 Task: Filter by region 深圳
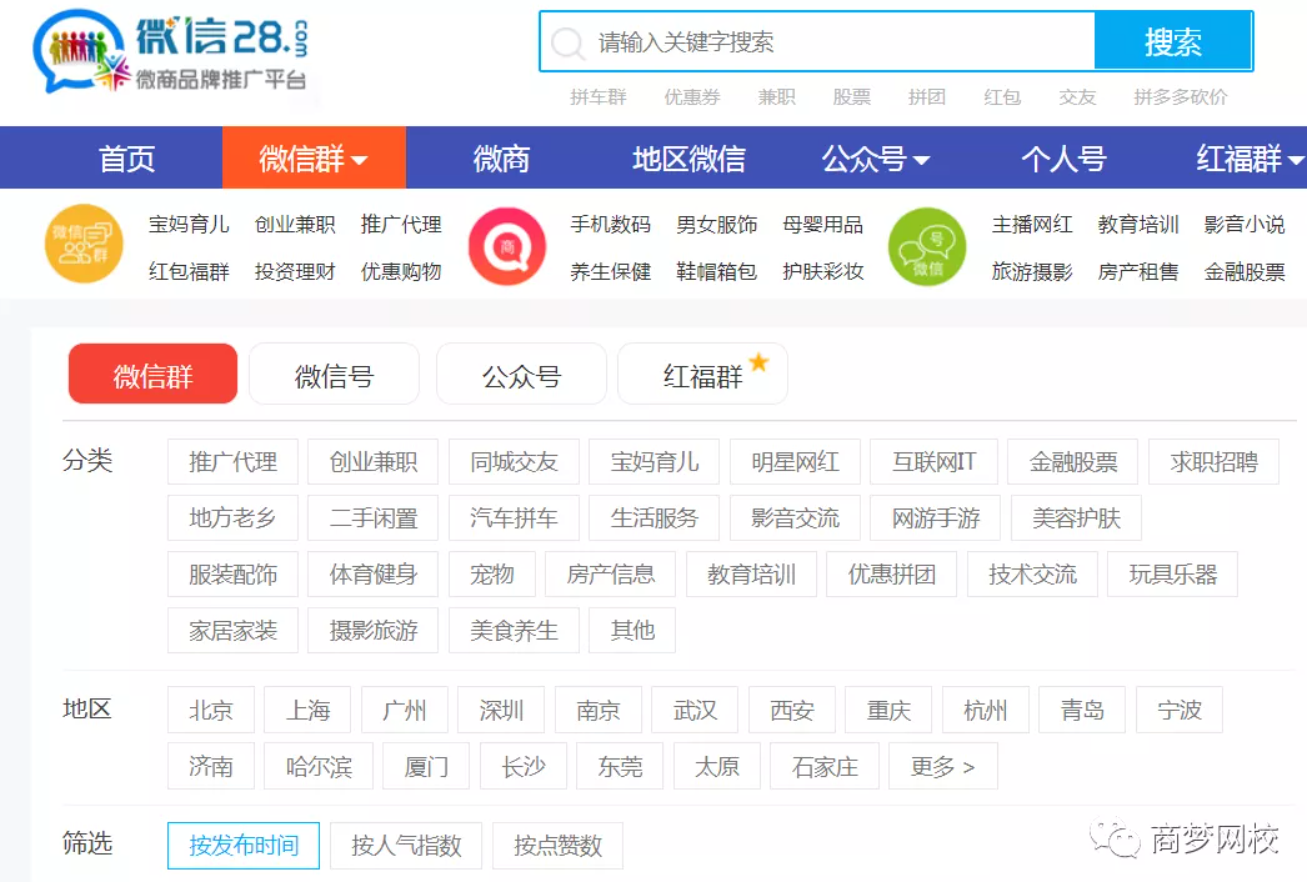(x=501, y=710)
